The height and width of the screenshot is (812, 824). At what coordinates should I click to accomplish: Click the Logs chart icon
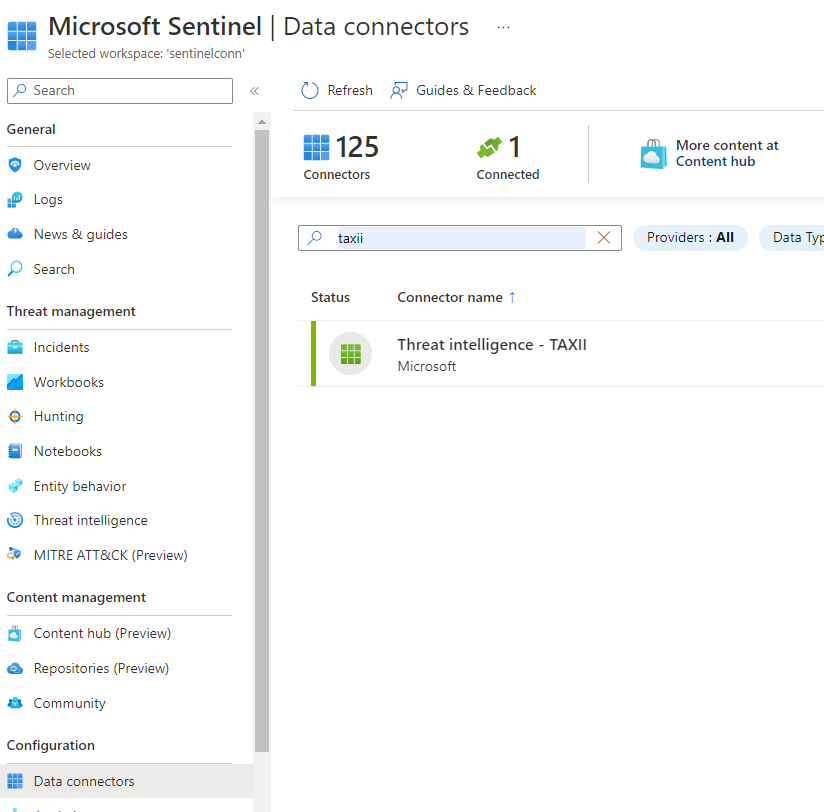click(x=15, y=200)
